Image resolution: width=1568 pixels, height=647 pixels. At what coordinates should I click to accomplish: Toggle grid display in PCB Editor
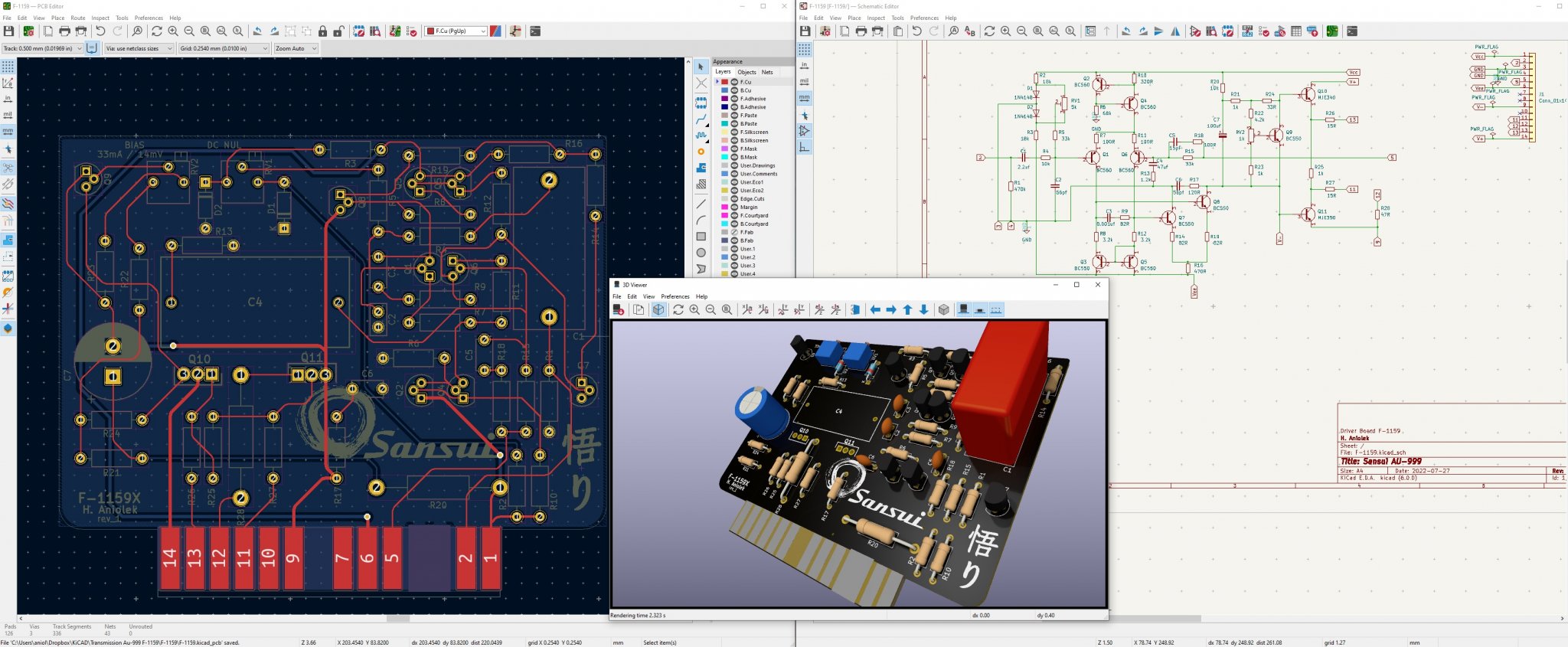(8, 67)
